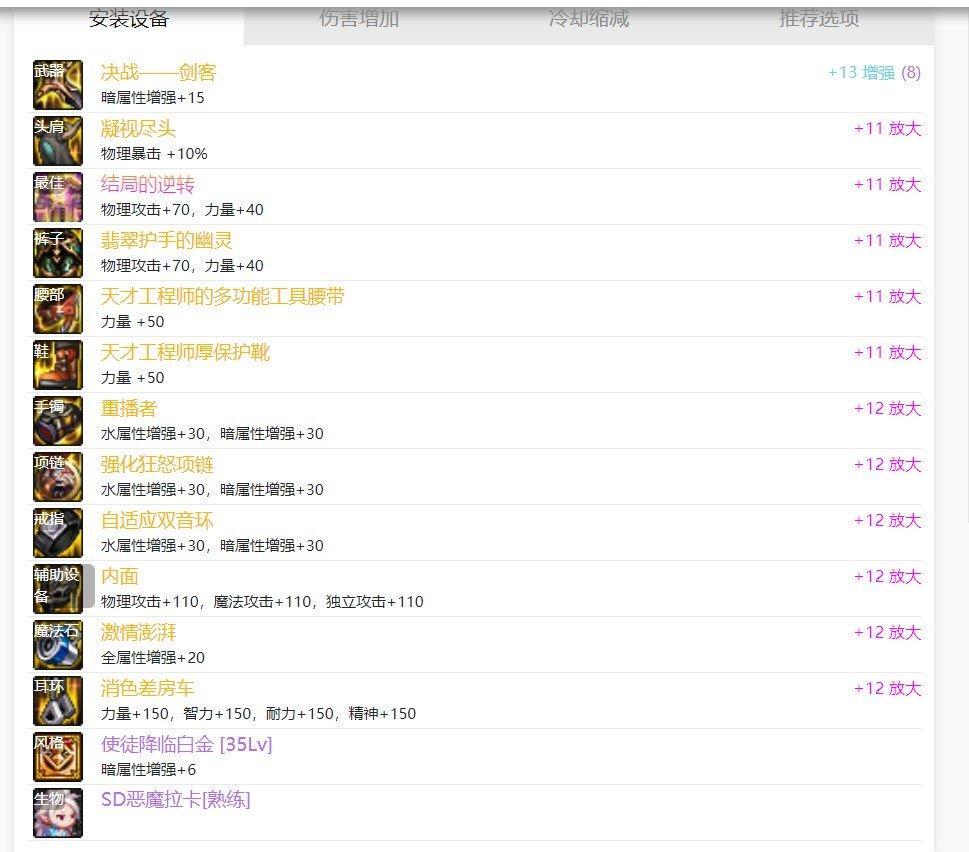This screenshot has height=852, width=969.
Task: Select the pants slot icon (裤子)
Action: [58, 253]
